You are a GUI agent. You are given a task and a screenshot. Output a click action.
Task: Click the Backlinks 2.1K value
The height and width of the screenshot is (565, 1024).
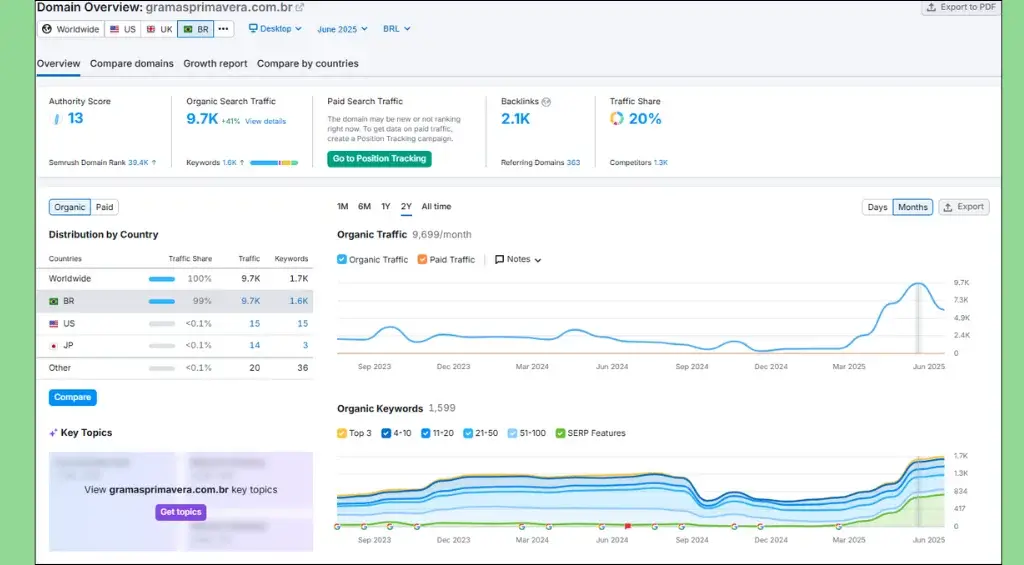pos(515,119)
